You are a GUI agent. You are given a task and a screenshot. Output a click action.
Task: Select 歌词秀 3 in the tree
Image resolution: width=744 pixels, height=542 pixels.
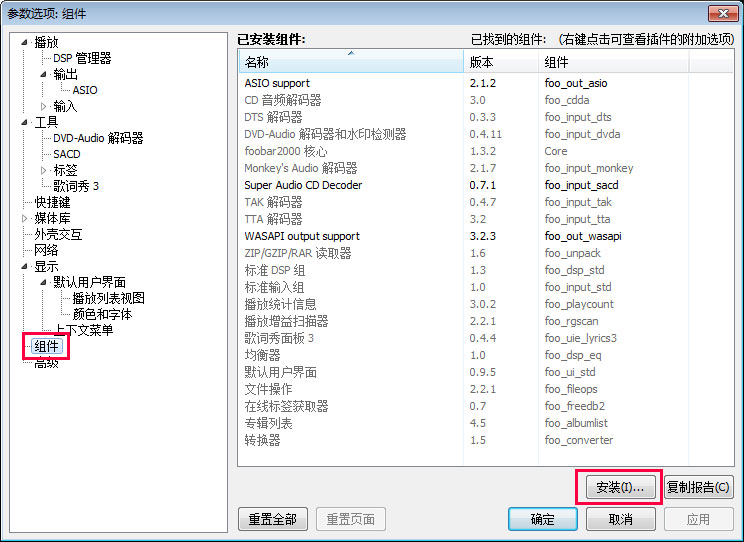click(76, 186)
